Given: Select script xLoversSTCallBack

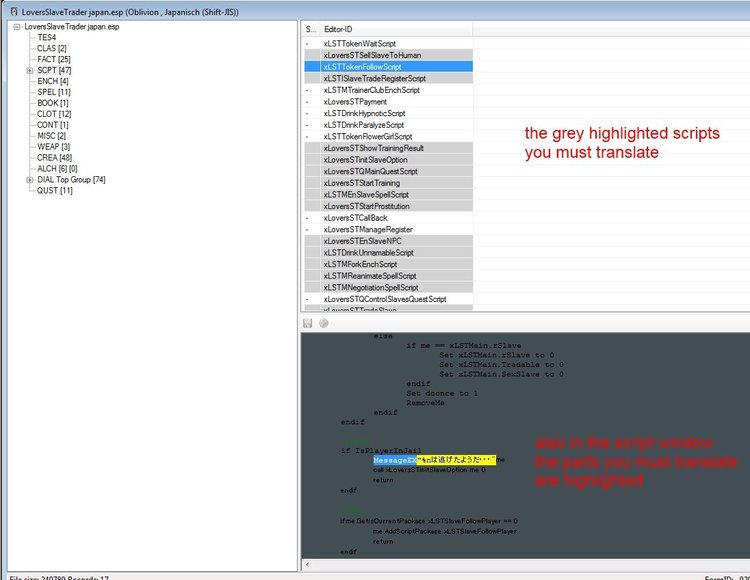Looking at the screenshot, I should 388,218.
